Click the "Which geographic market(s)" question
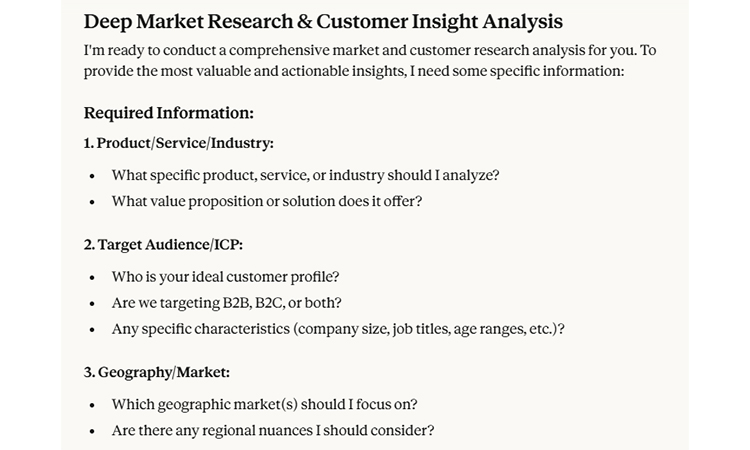The height and width of the screenshot is (450, 750). click(x=264, y=405)
